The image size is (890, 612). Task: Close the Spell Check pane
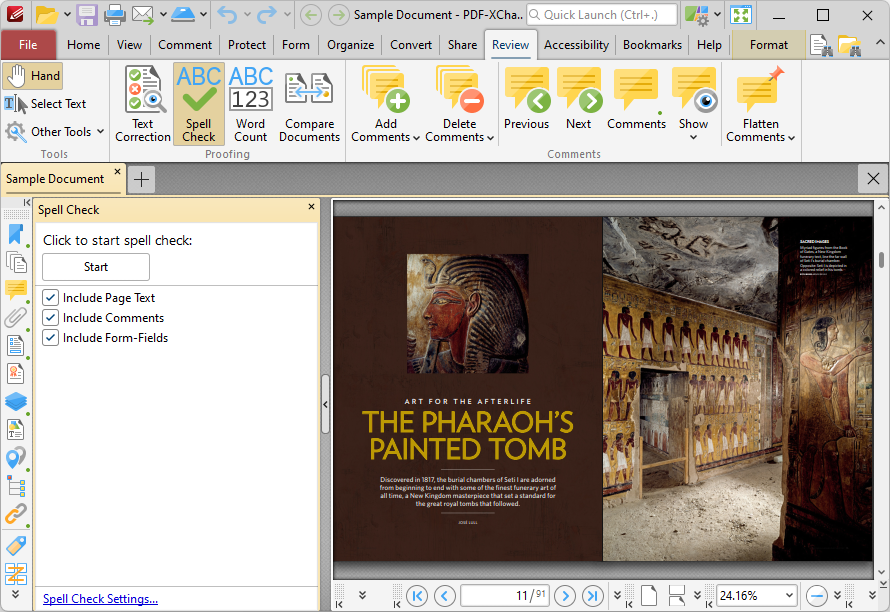click(x=311, y=207)
